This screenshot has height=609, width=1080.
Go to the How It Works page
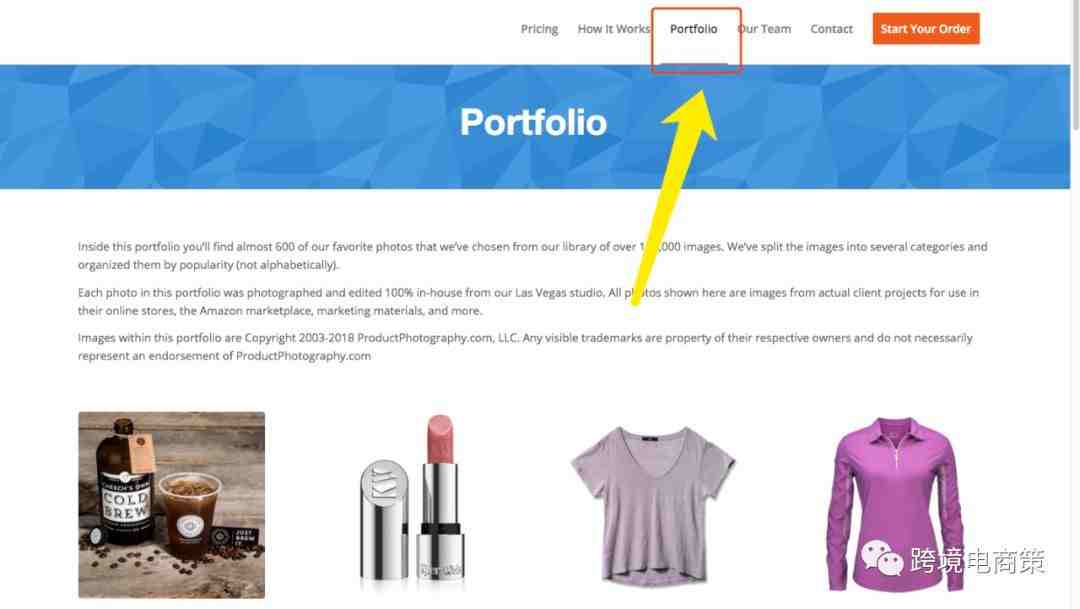(613, 29)
